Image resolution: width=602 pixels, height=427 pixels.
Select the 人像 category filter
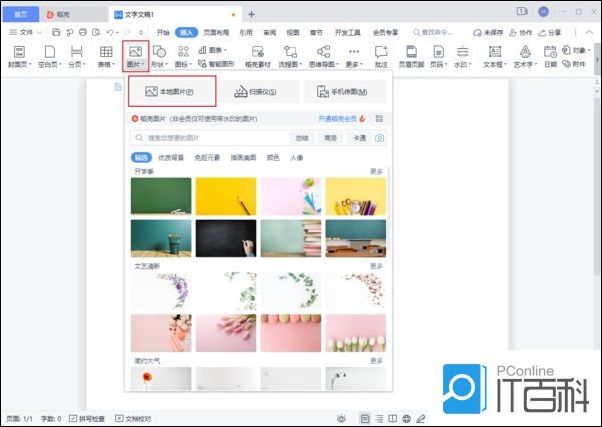click(297, 157)
